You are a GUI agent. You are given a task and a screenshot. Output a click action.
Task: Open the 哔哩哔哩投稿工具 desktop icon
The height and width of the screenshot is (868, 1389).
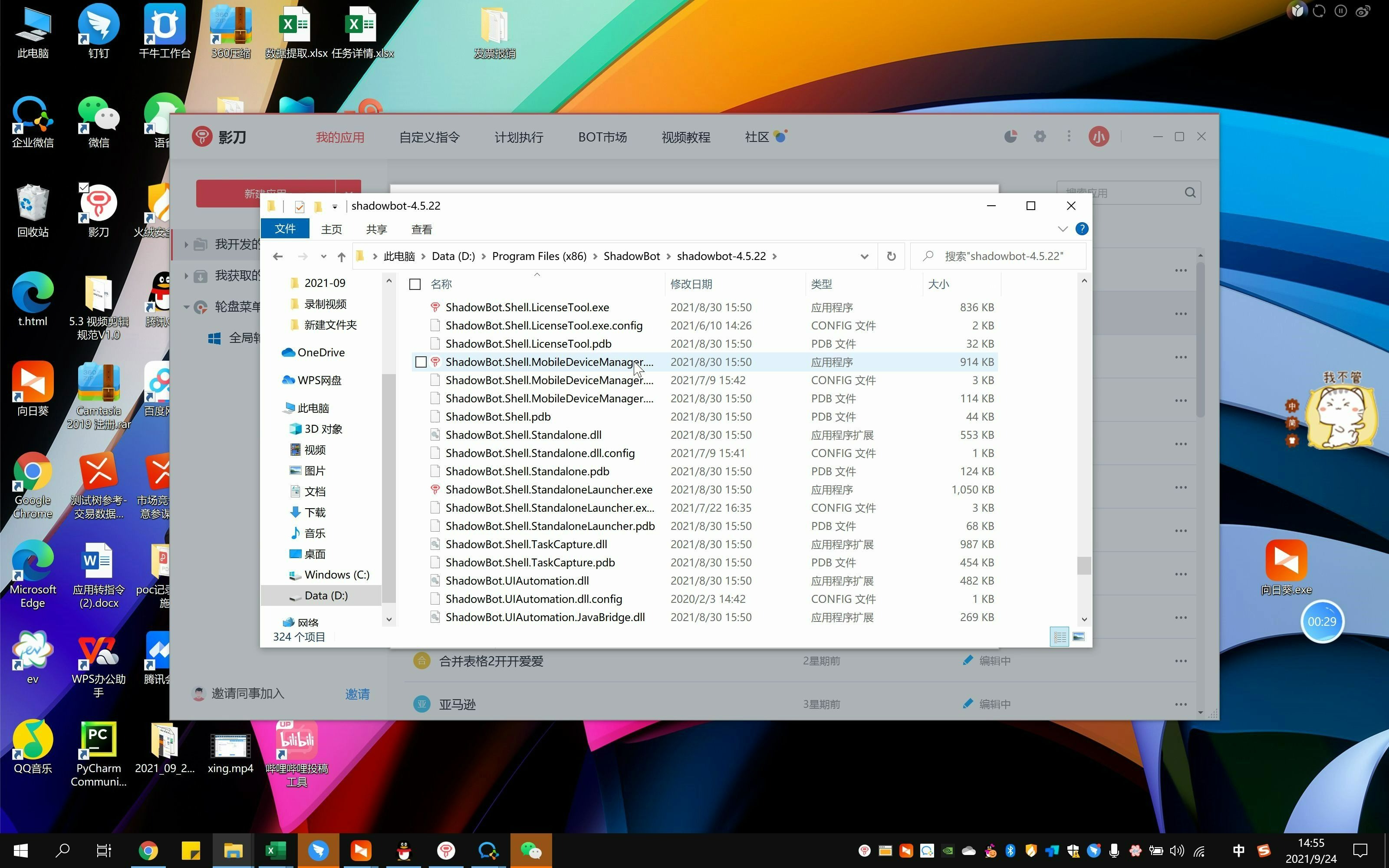point(296,754)
